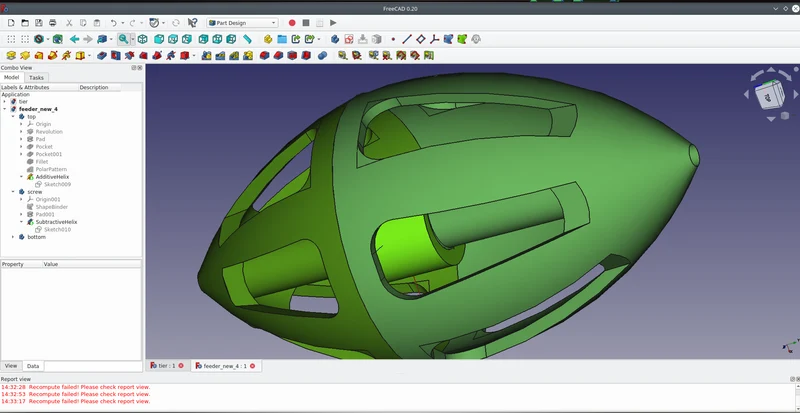The image size is (800, 413).
Task: Click the Boolean operation capsule icon
Action: [322, 56]
